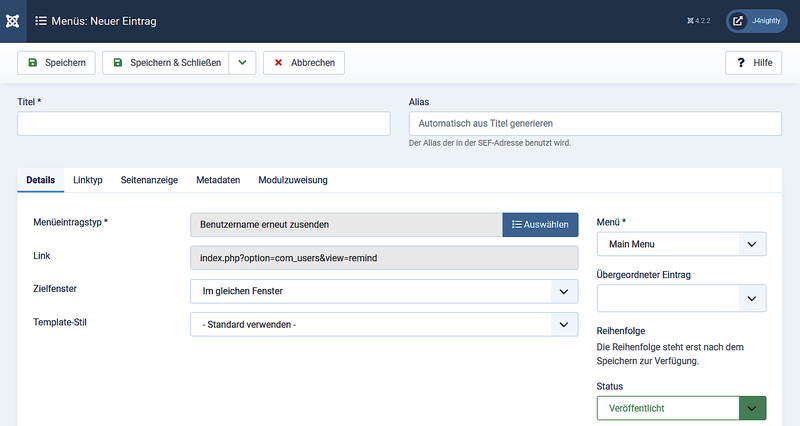Click the Speichern save button

[x=56, y=63]
